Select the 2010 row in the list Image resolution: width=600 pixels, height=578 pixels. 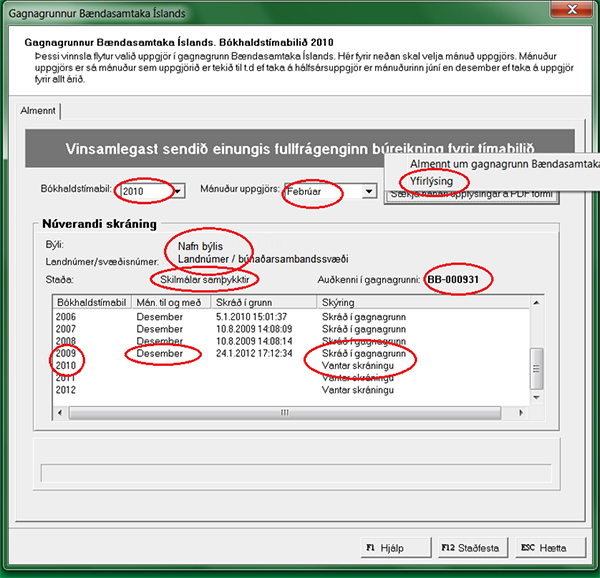(x=291, y=365)
